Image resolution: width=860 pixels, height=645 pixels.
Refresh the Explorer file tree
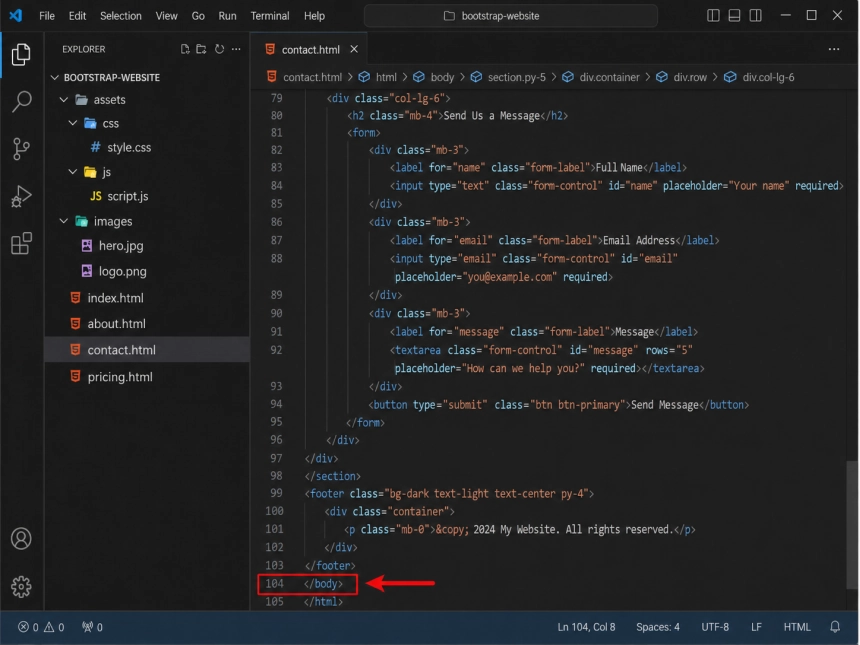[219, 49]
